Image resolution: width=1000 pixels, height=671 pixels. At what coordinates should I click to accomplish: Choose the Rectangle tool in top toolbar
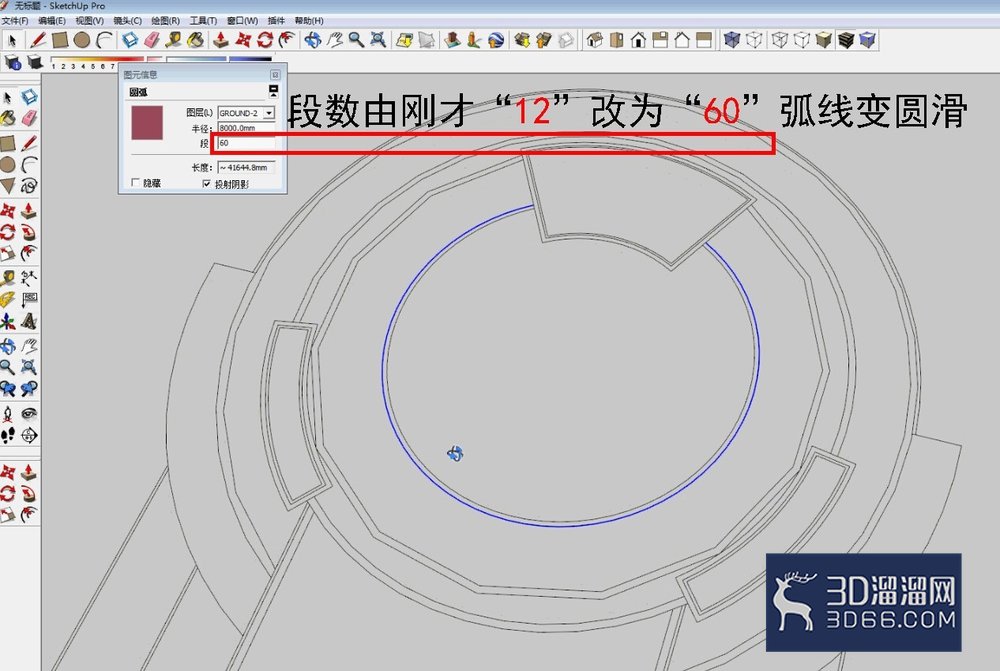[x=60, y=40]
